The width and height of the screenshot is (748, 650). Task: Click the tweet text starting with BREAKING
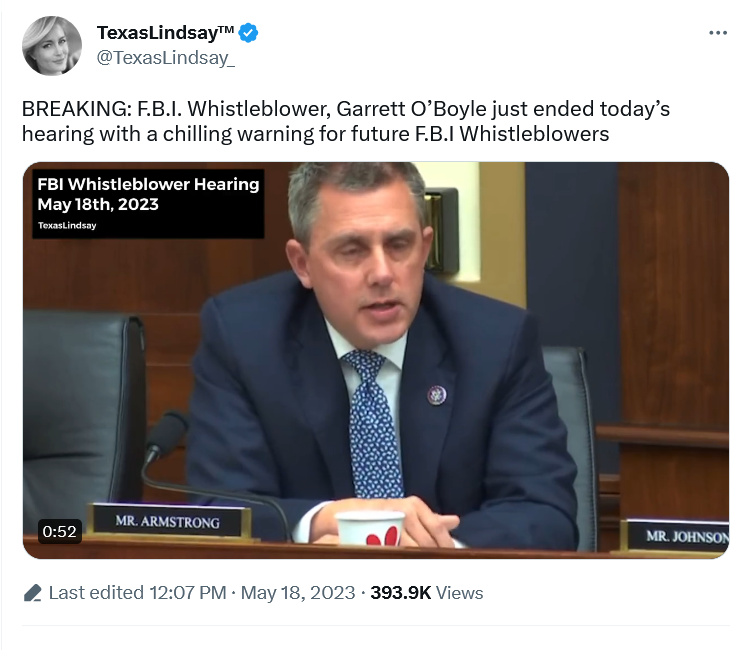(x=346, y=121)
